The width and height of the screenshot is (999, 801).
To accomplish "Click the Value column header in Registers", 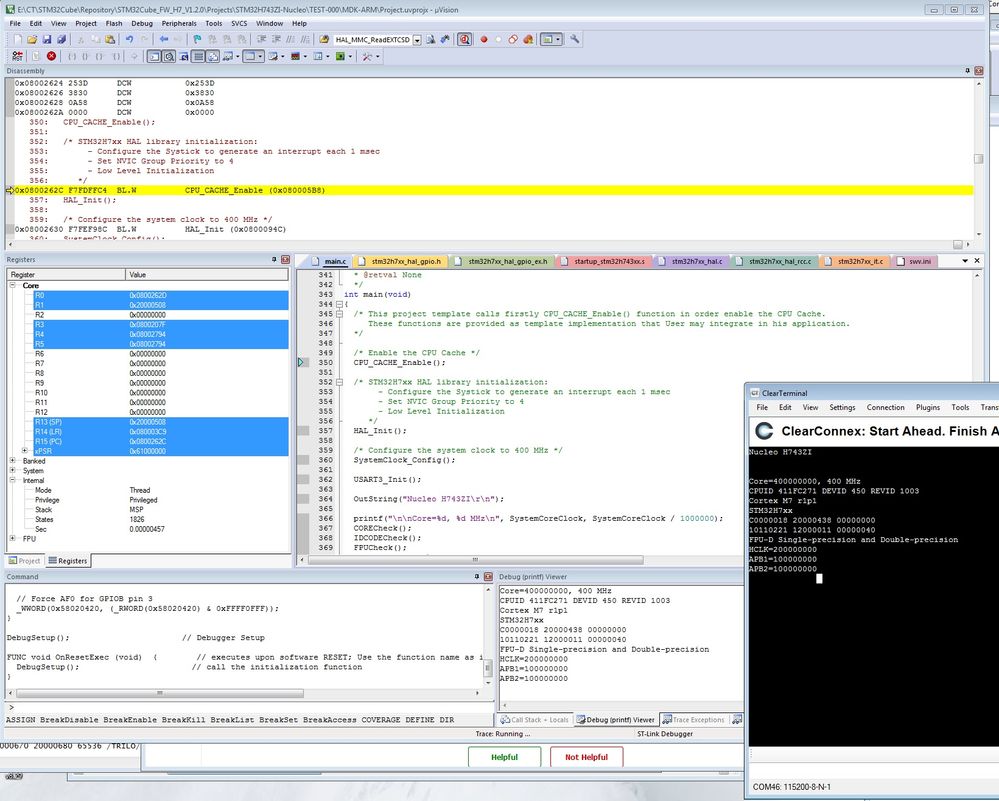I will coord(207,275).
